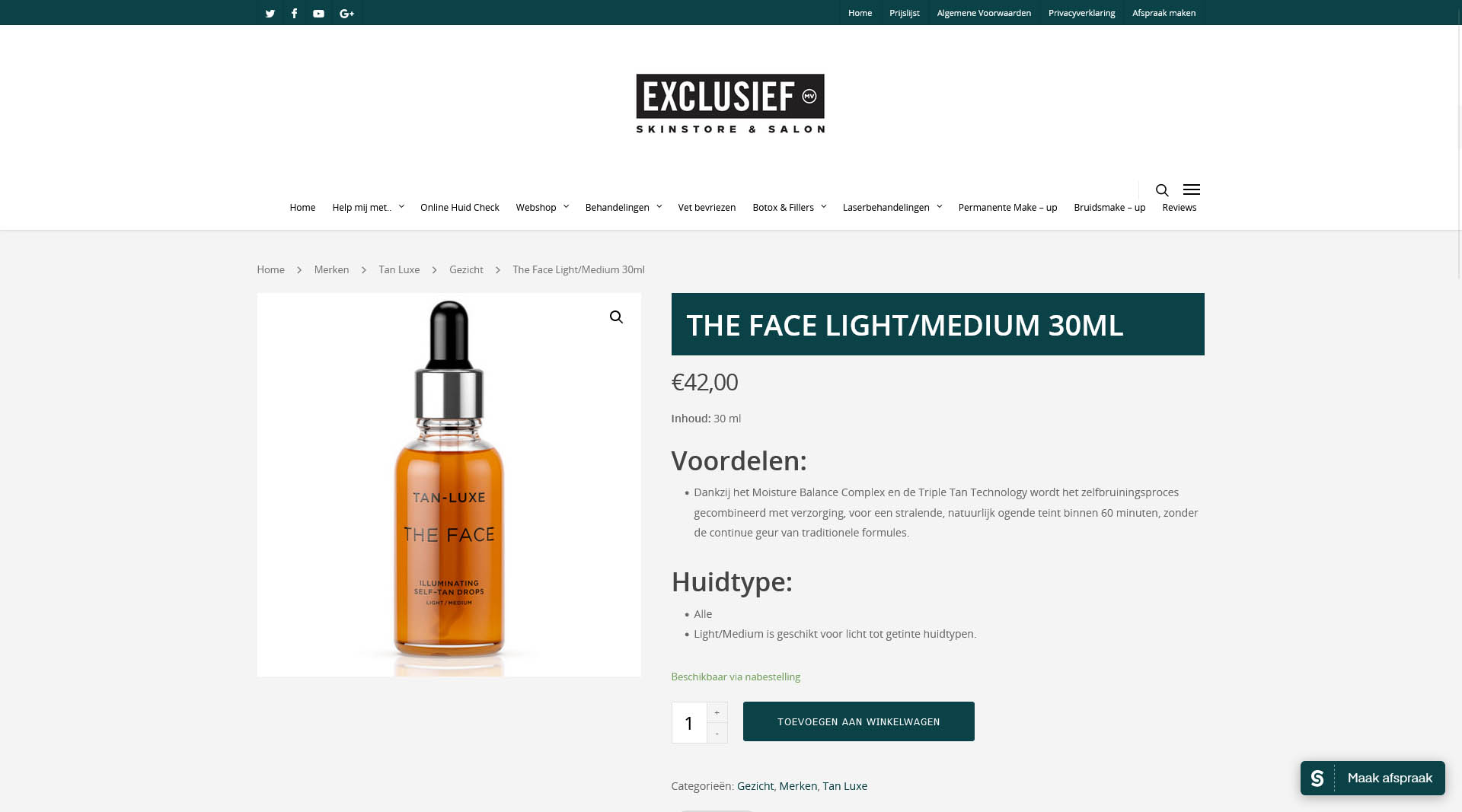Click the Exclusief Skinstore logo
Screen dimensions: 1462x812
tap(730, 103)
